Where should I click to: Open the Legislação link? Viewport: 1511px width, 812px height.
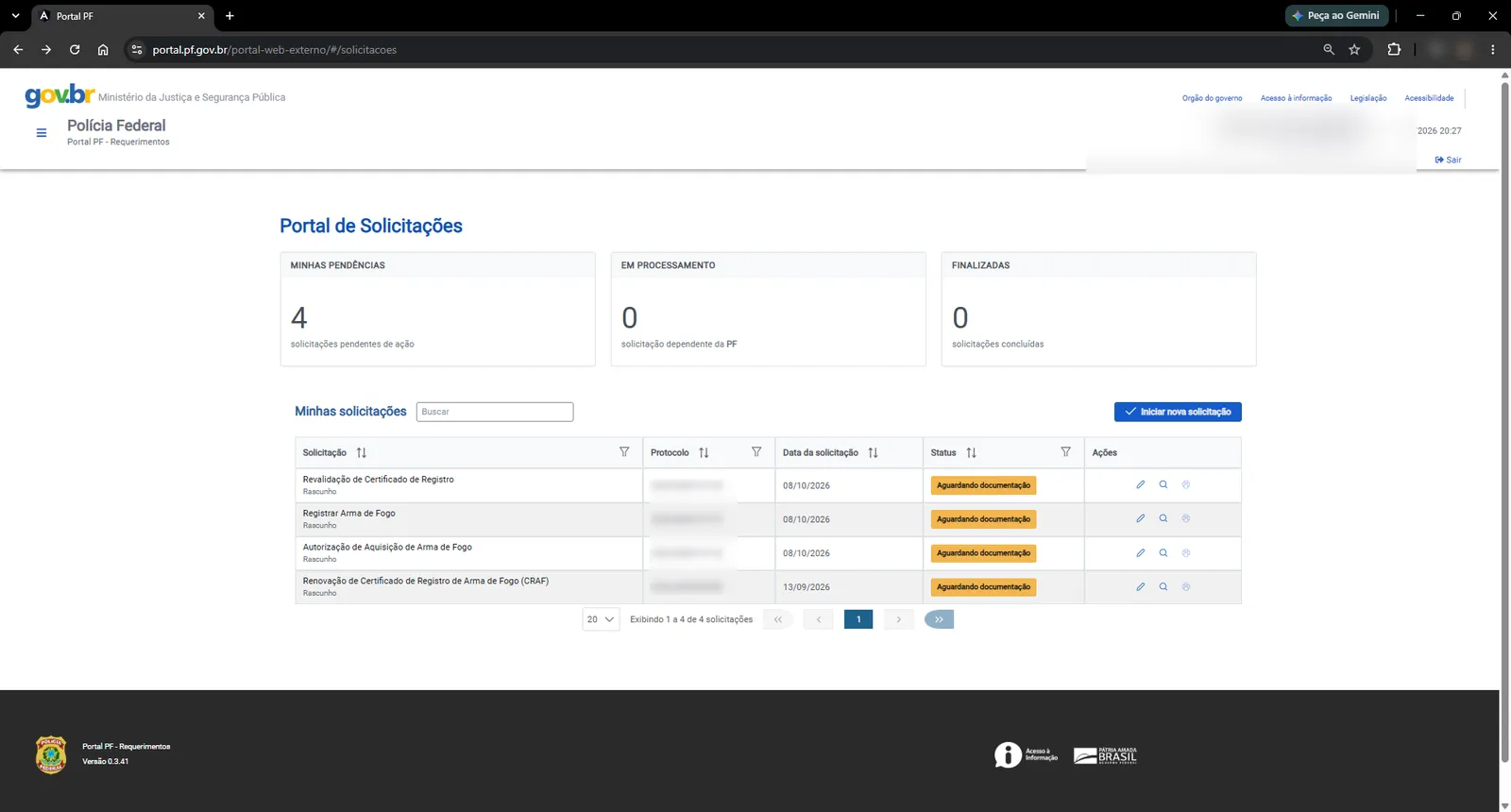point(1368,98)
